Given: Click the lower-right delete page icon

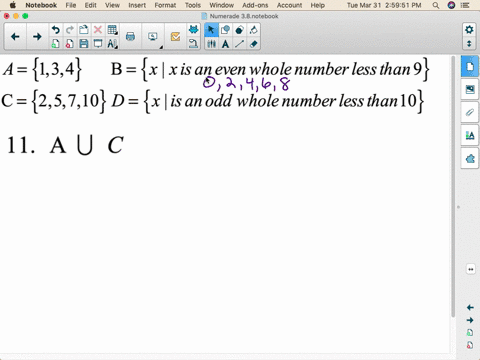Looking at the screenshot, I should [470, 345].
